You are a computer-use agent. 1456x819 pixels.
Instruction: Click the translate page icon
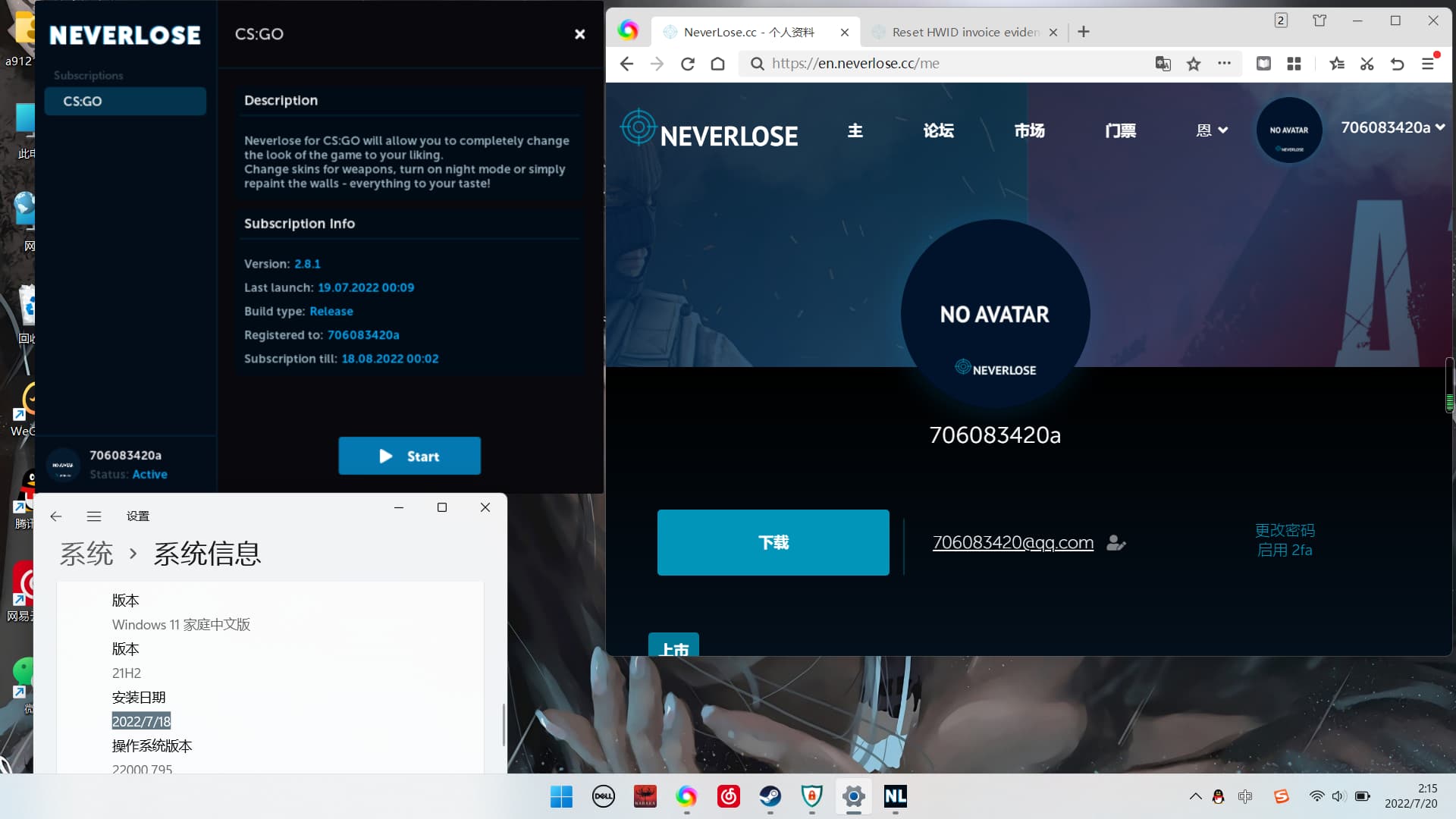point(1163,64)
